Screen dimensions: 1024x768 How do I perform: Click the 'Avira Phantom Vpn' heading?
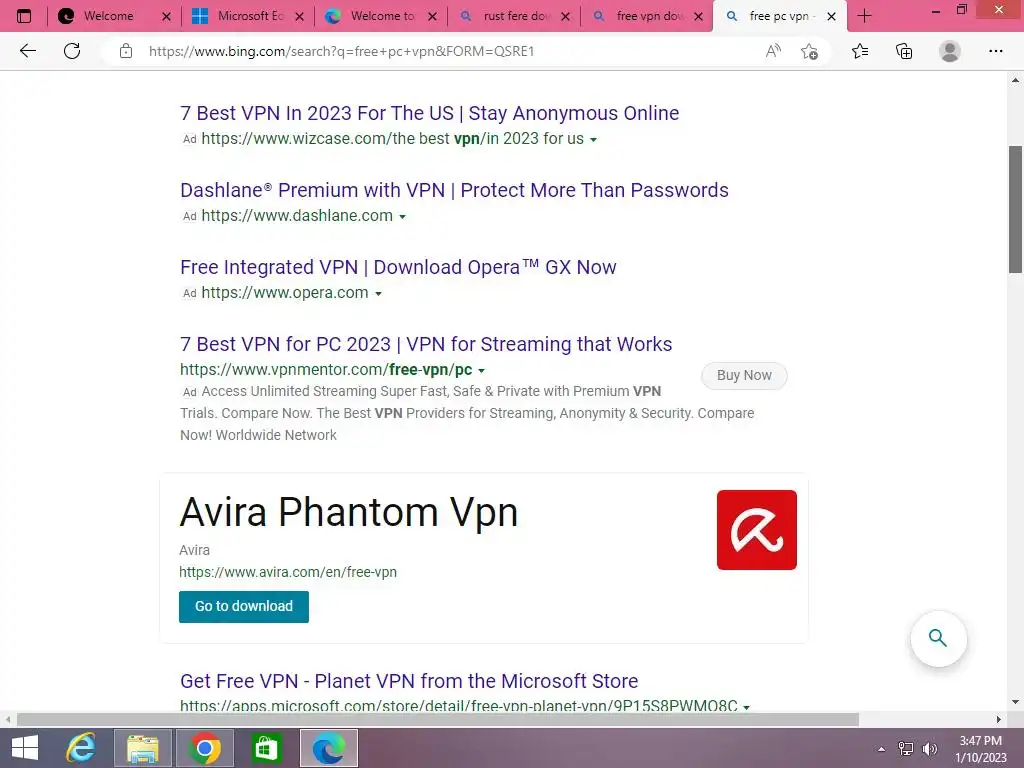(x=349, y=511)
